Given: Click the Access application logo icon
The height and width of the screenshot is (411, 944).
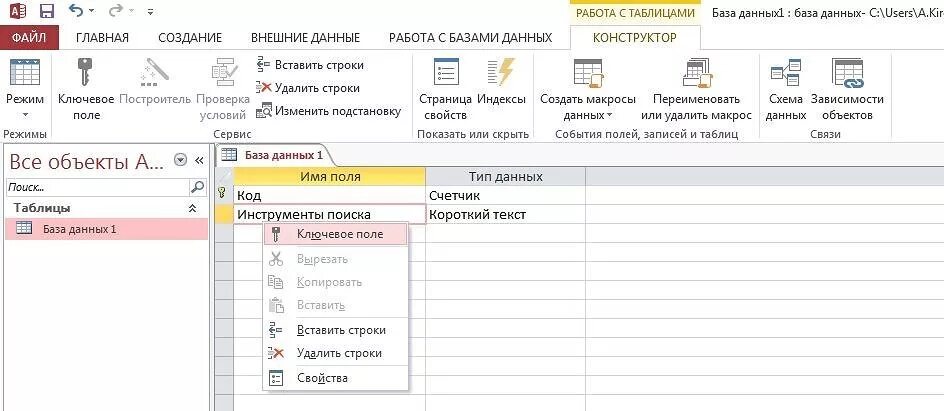Looking at the screenshot, I should [x=17, y=11].
